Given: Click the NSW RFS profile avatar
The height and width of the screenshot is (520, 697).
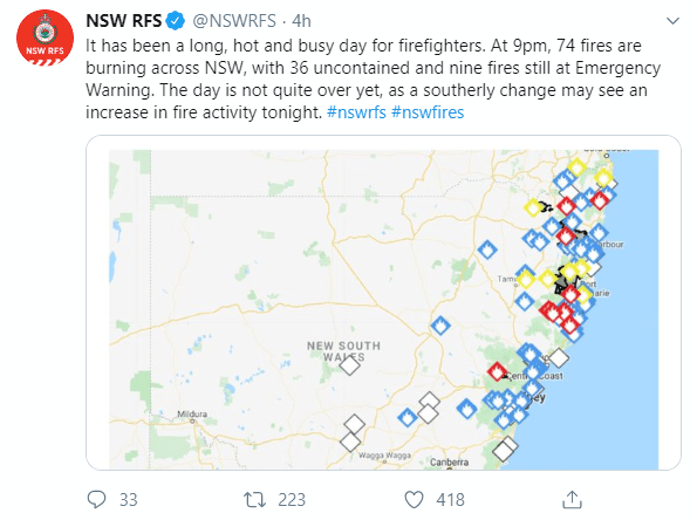Looking at the screenshot, I should (44, 38).
